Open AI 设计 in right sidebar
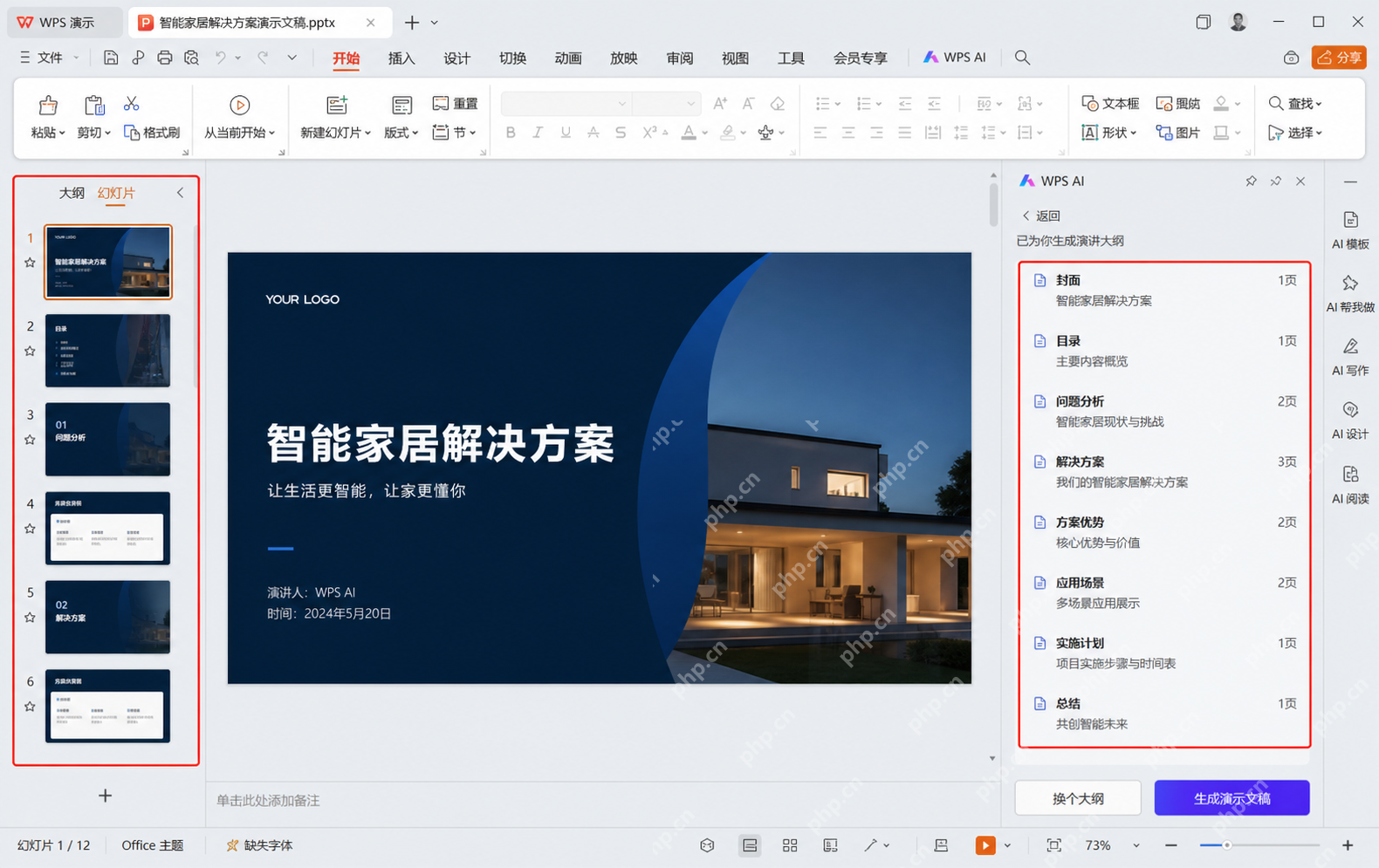Viewport: 1379px width, 868px height. tap(1350, 421)
